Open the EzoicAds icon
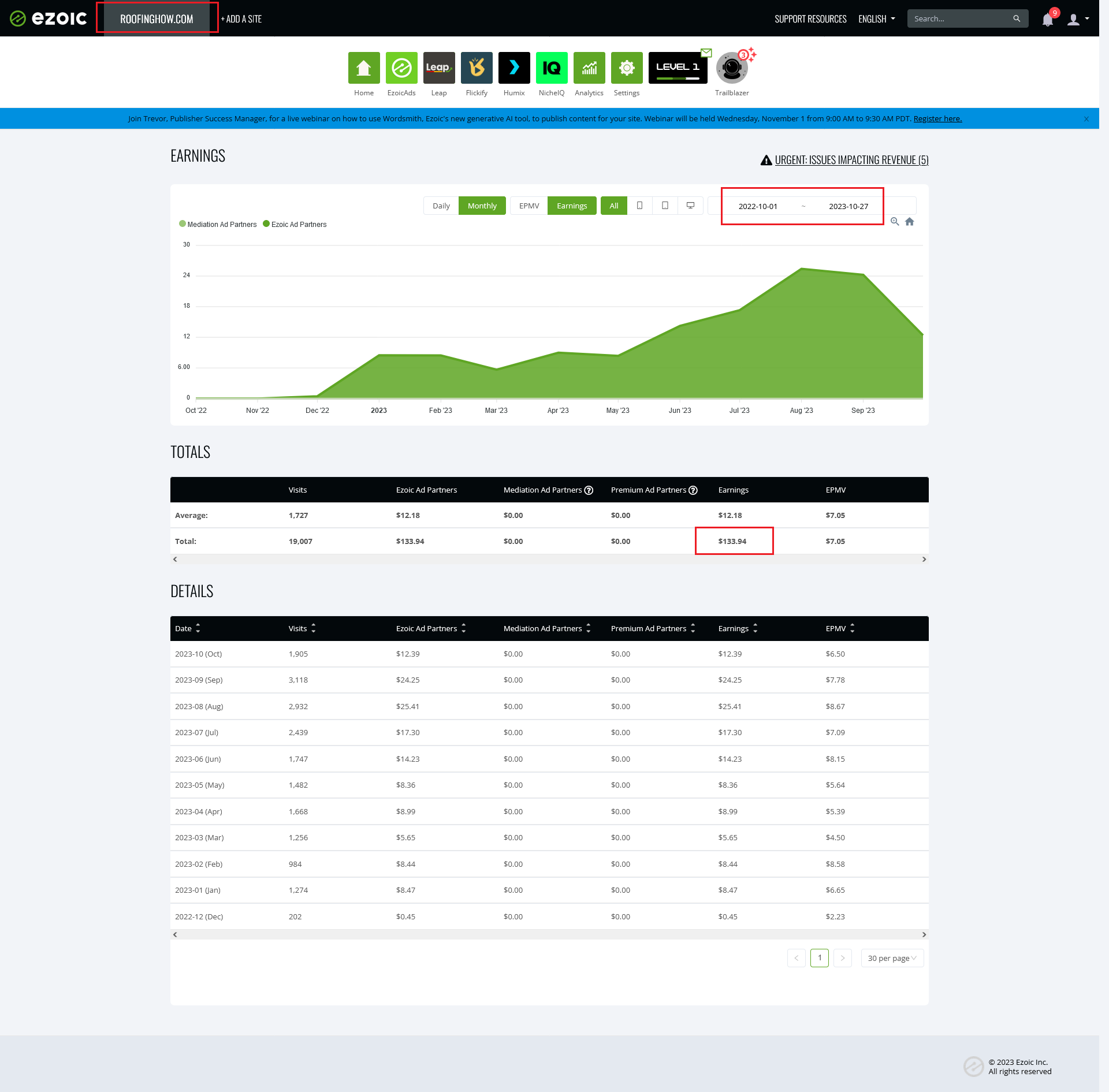The image size is (1109, 1092). coord(401,68)
